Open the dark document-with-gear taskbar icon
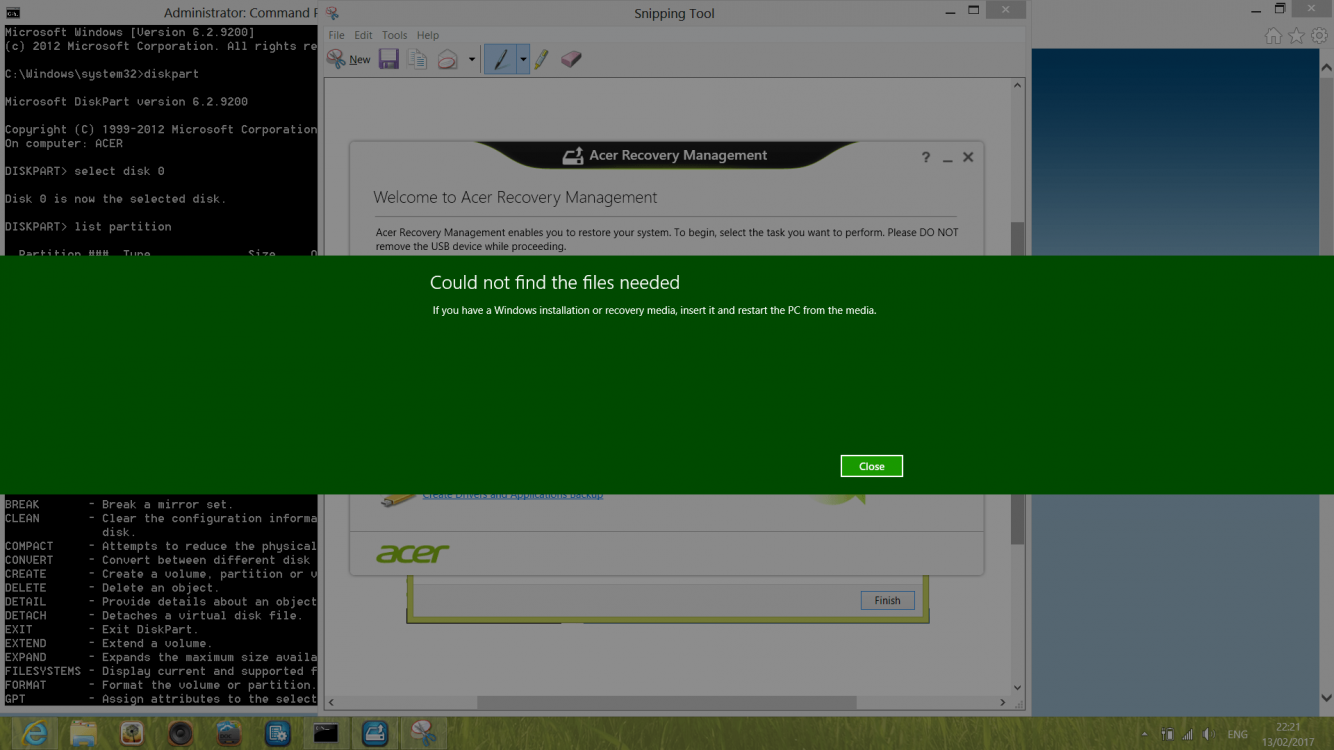Viewport: 1334px width, 750px height. click(x=277, y=733)
